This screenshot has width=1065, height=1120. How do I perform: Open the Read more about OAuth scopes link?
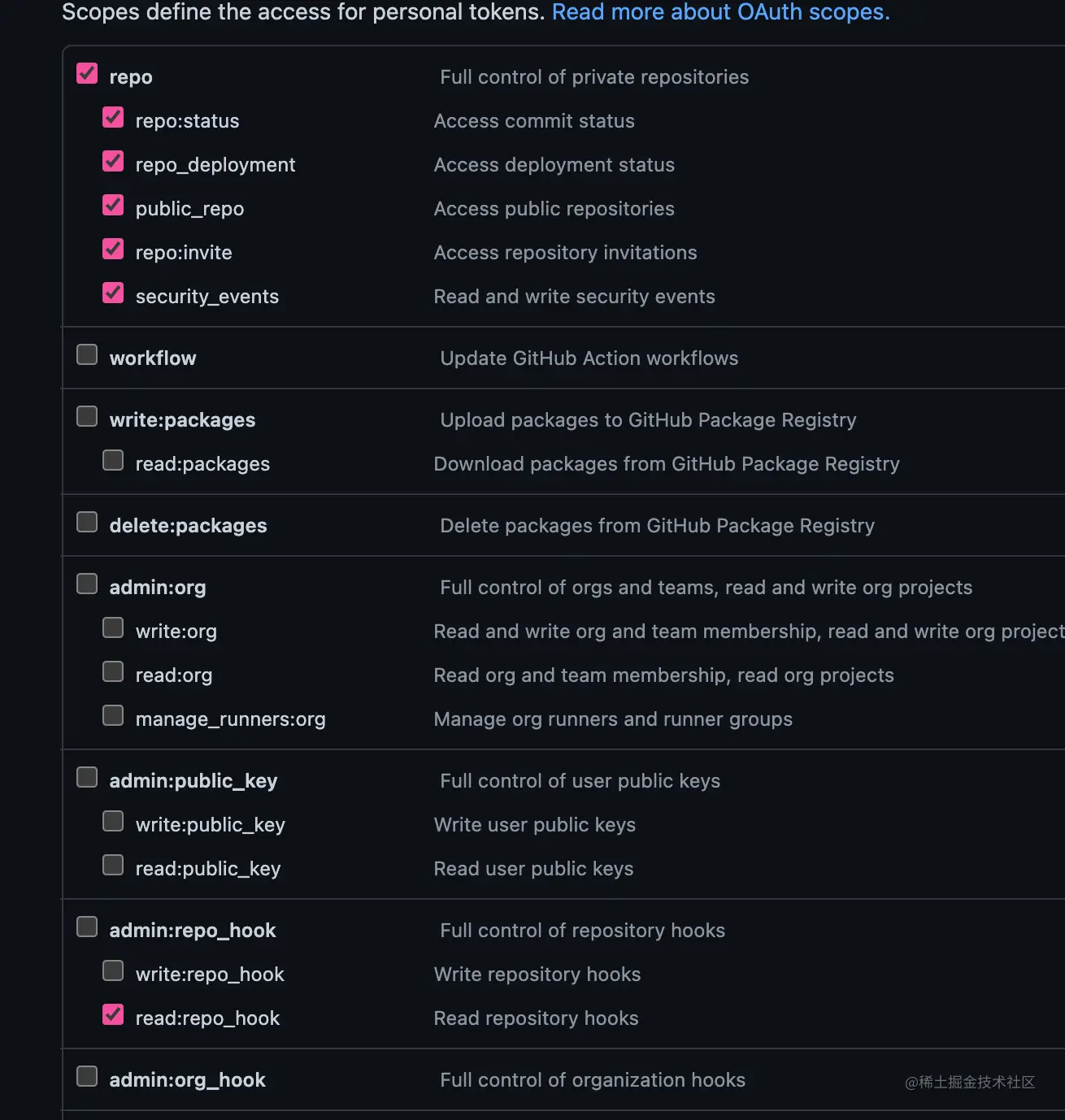720,12
